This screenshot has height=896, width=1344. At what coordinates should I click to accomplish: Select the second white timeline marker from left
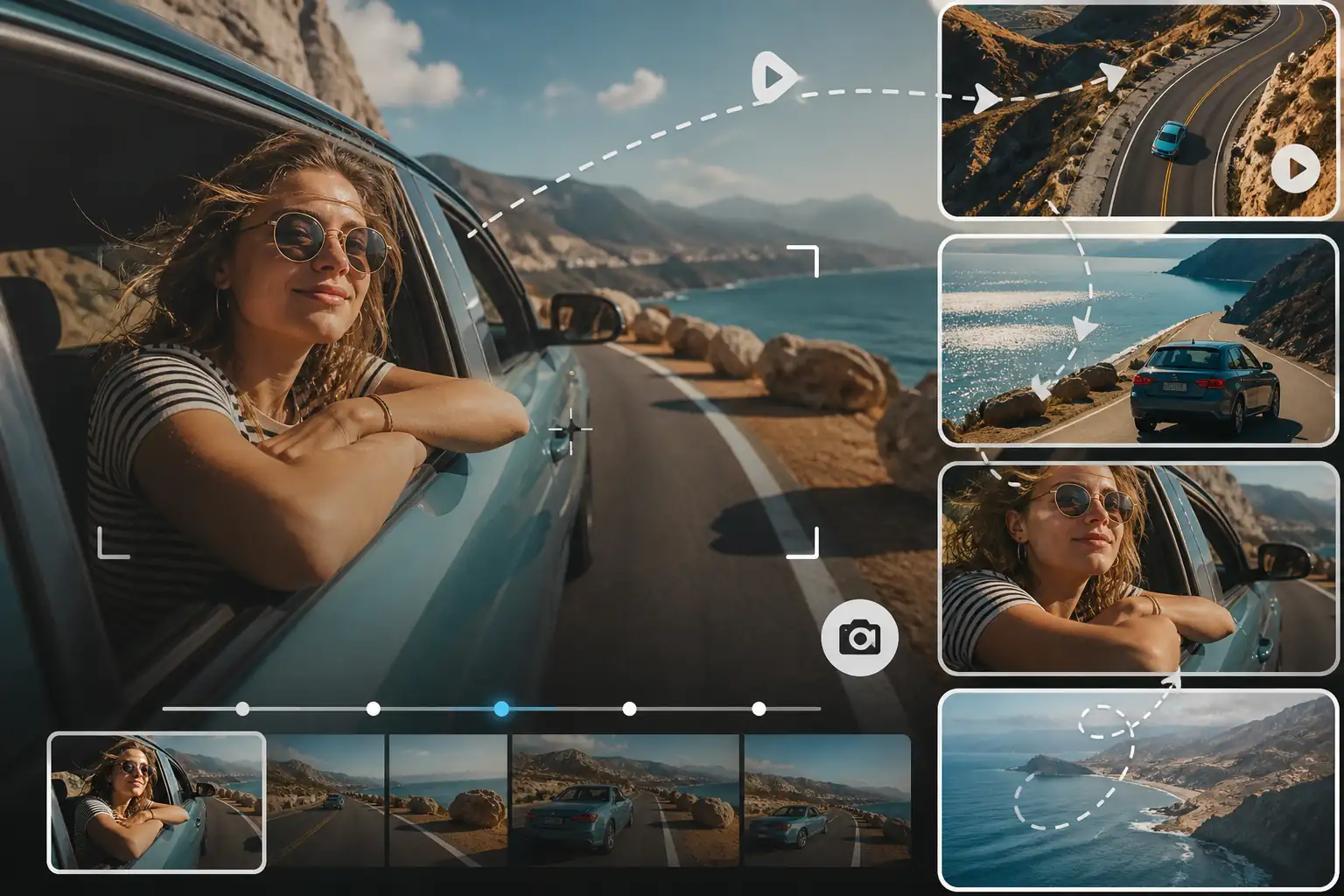point(374,709)
